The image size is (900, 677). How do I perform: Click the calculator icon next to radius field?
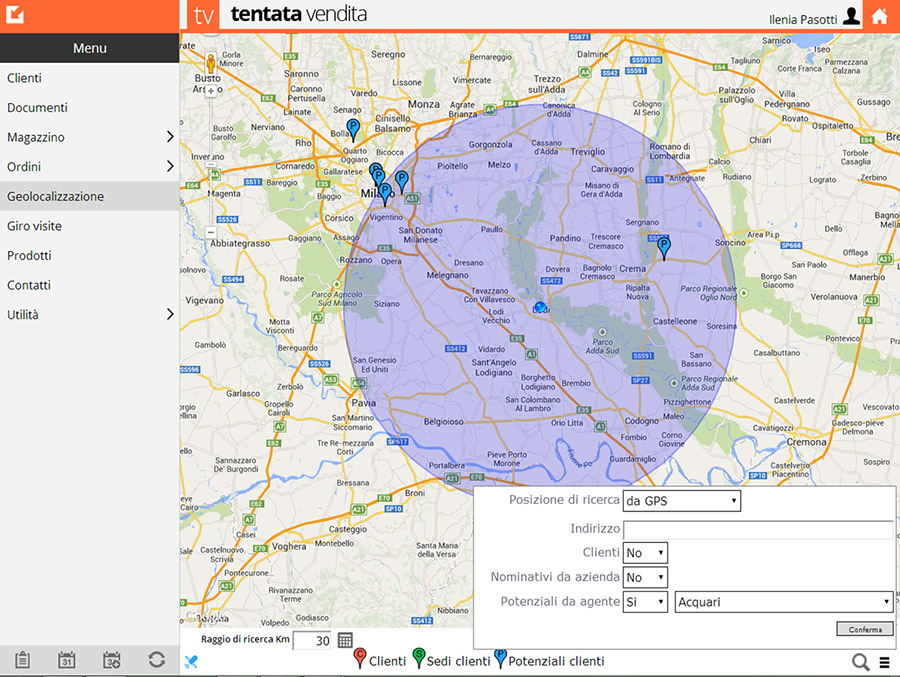coord(345,640)
